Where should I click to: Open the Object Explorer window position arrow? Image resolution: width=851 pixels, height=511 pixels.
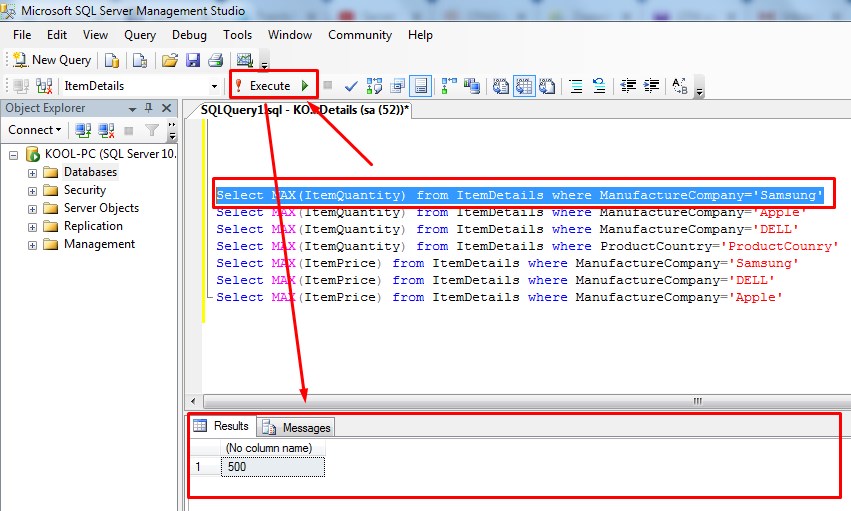(132, 109)
